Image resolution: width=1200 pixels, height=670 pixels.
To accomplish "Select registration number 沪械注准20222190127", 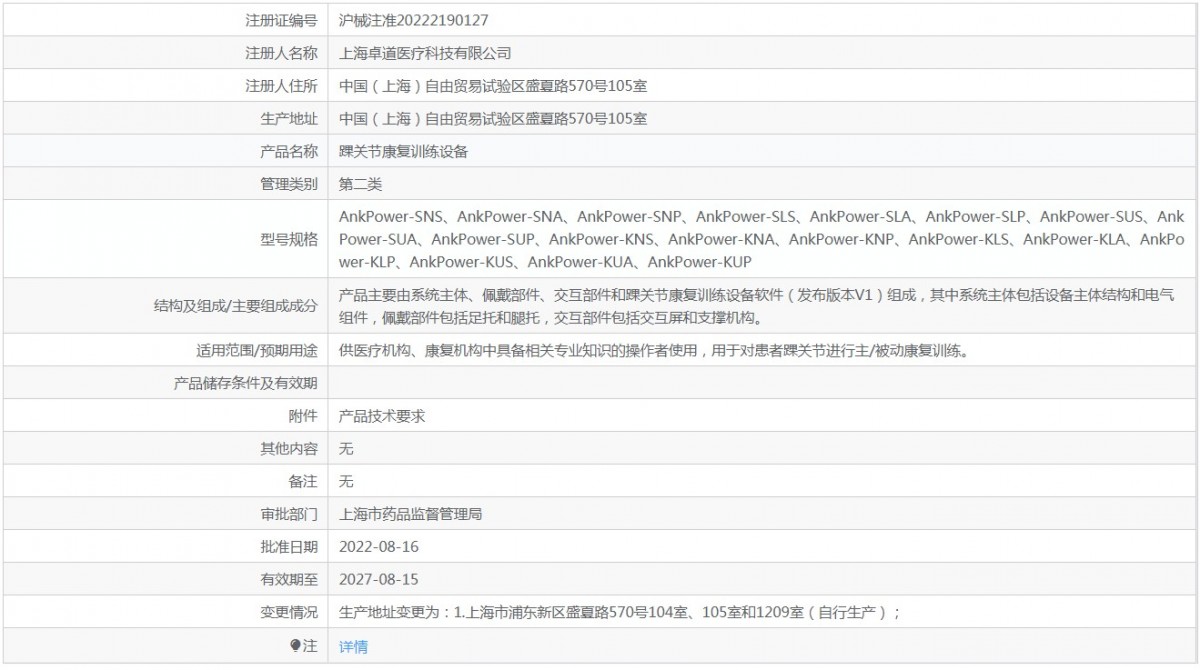I will (x=414, y=20).
